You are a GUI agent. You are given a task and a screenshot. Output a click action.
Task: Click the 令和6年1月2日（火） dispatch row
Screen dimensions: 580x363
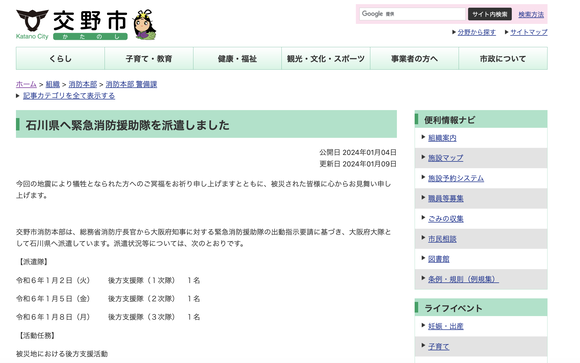(x=108, y=280)
